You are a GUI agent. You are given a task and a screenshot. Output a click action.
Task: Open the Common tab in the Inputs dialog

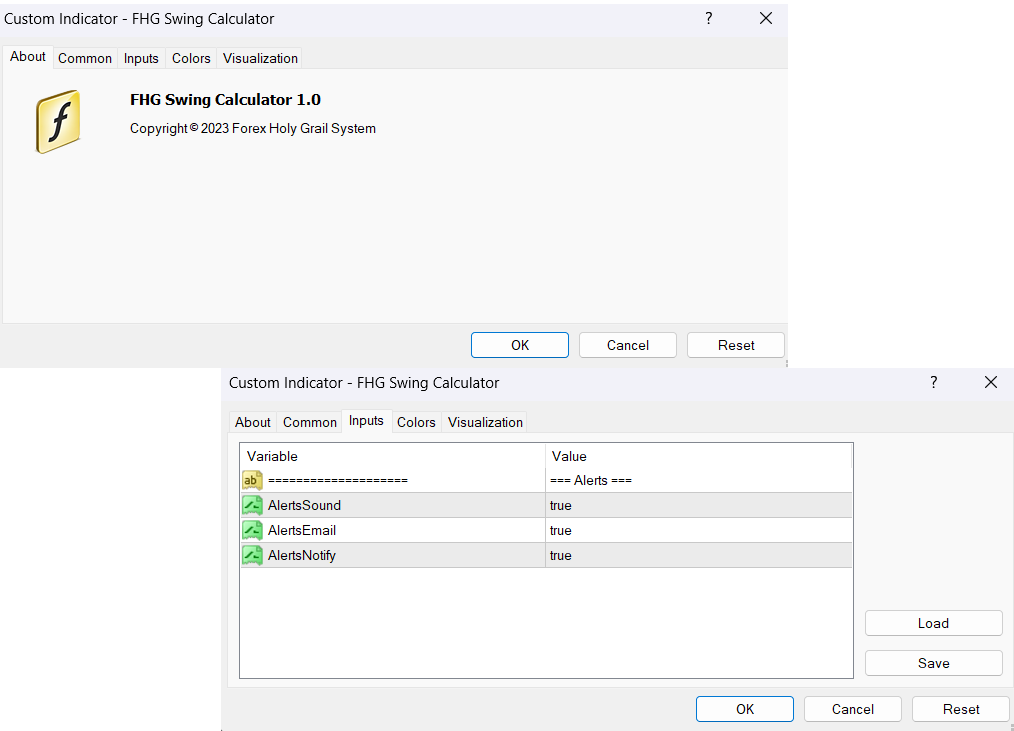click(309, 422)
